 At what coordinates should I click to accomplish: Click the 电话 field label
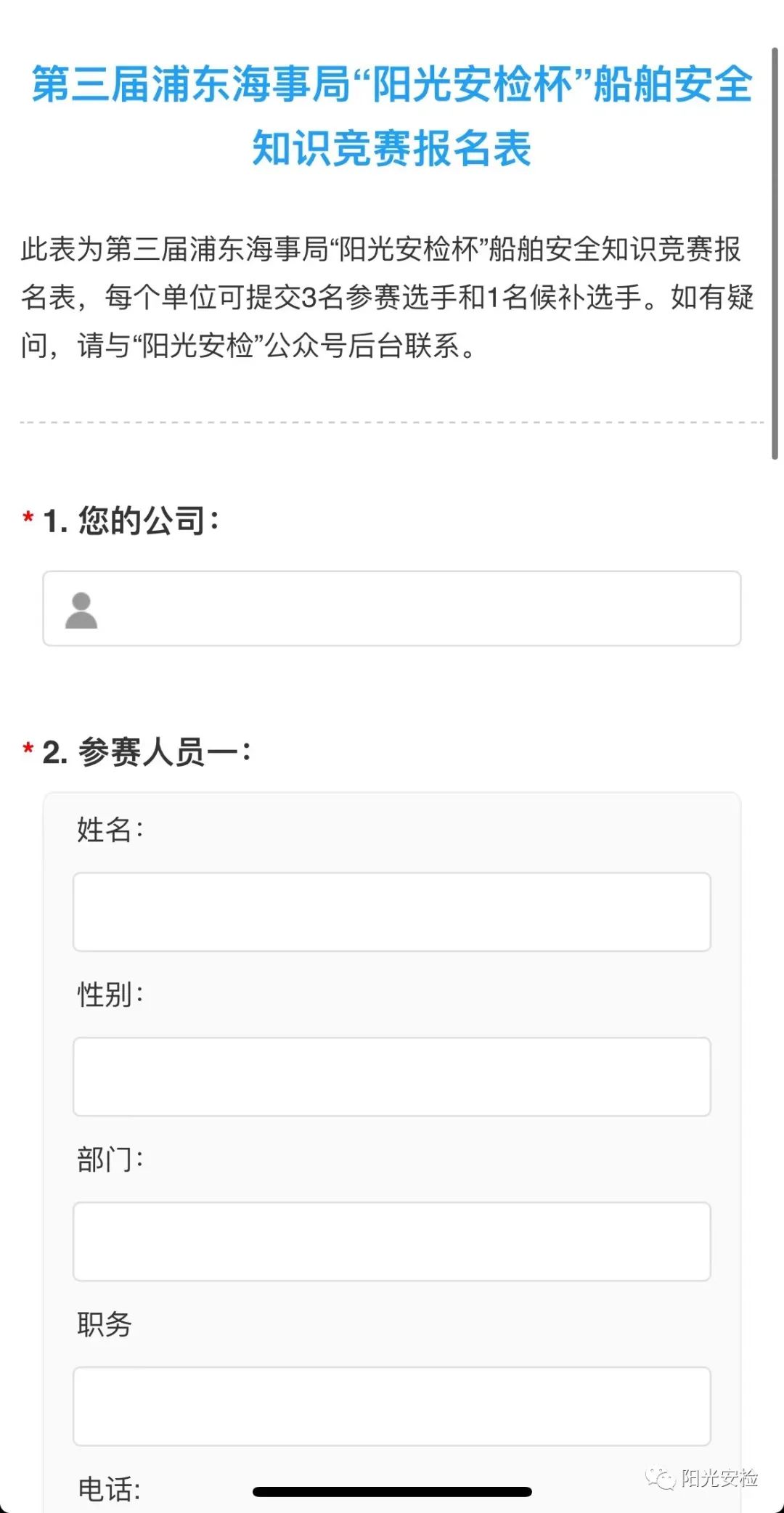tap(109, 1489)
